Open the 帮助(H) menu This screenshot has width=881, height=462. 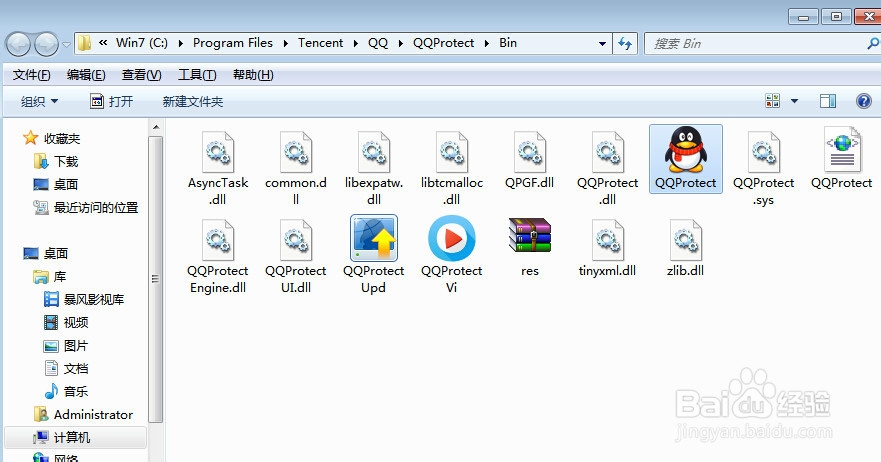pyautogui.click(x=253, y=75)
